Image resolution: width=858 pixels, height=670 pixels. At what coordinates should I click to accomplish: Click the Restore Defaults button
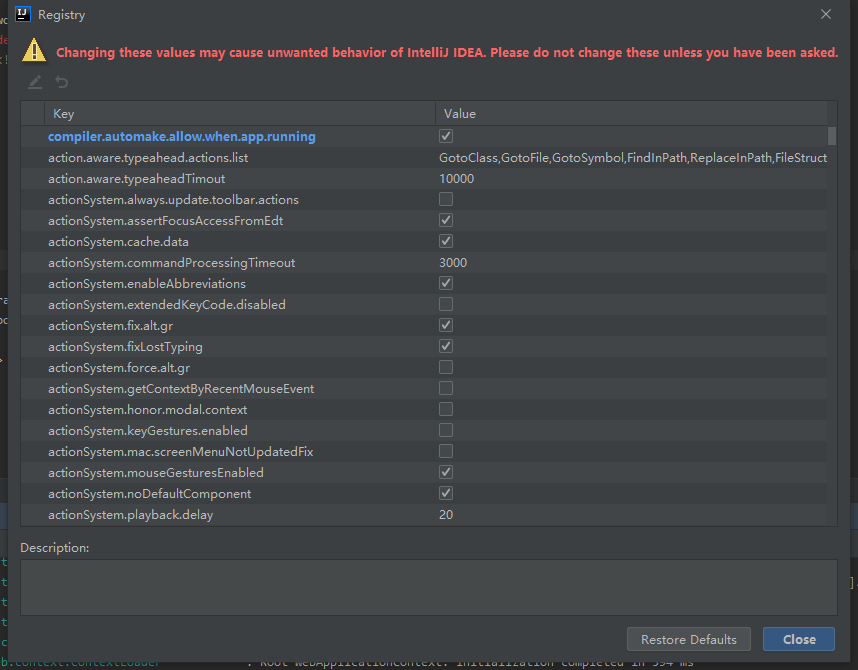[x=688, y=639]
